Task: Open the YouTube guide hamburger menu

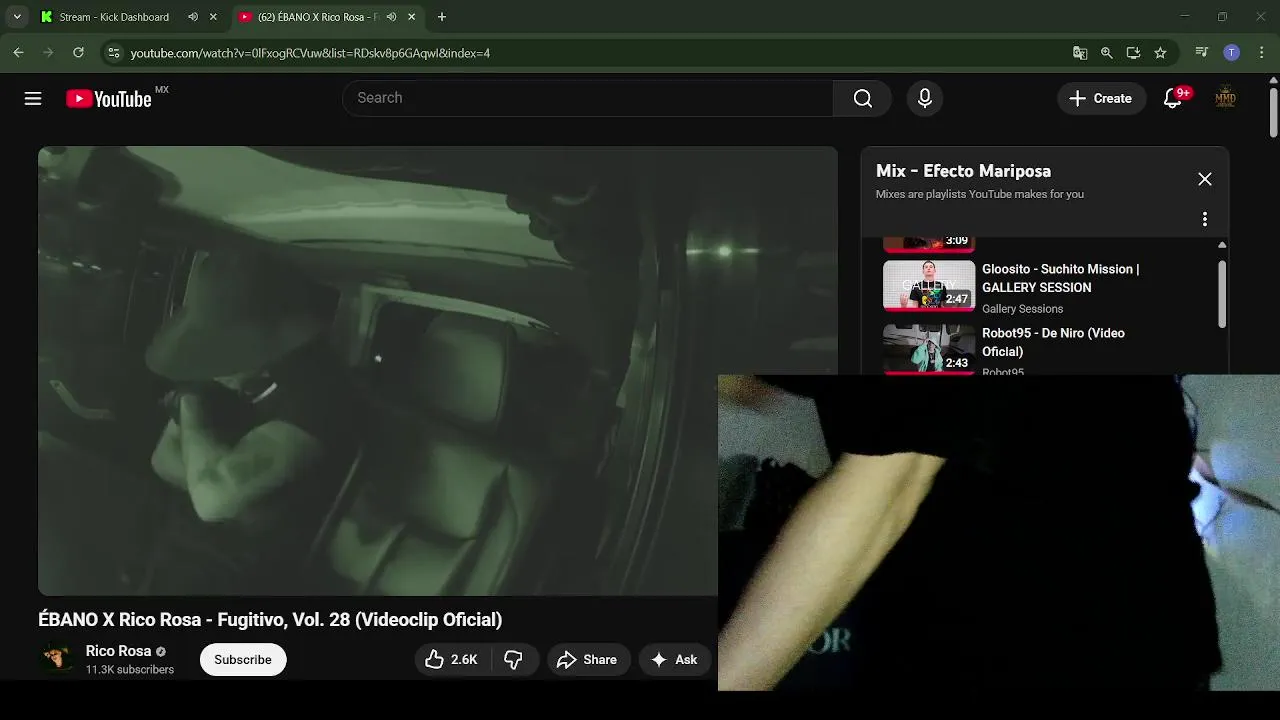Action: click(33, 98)
